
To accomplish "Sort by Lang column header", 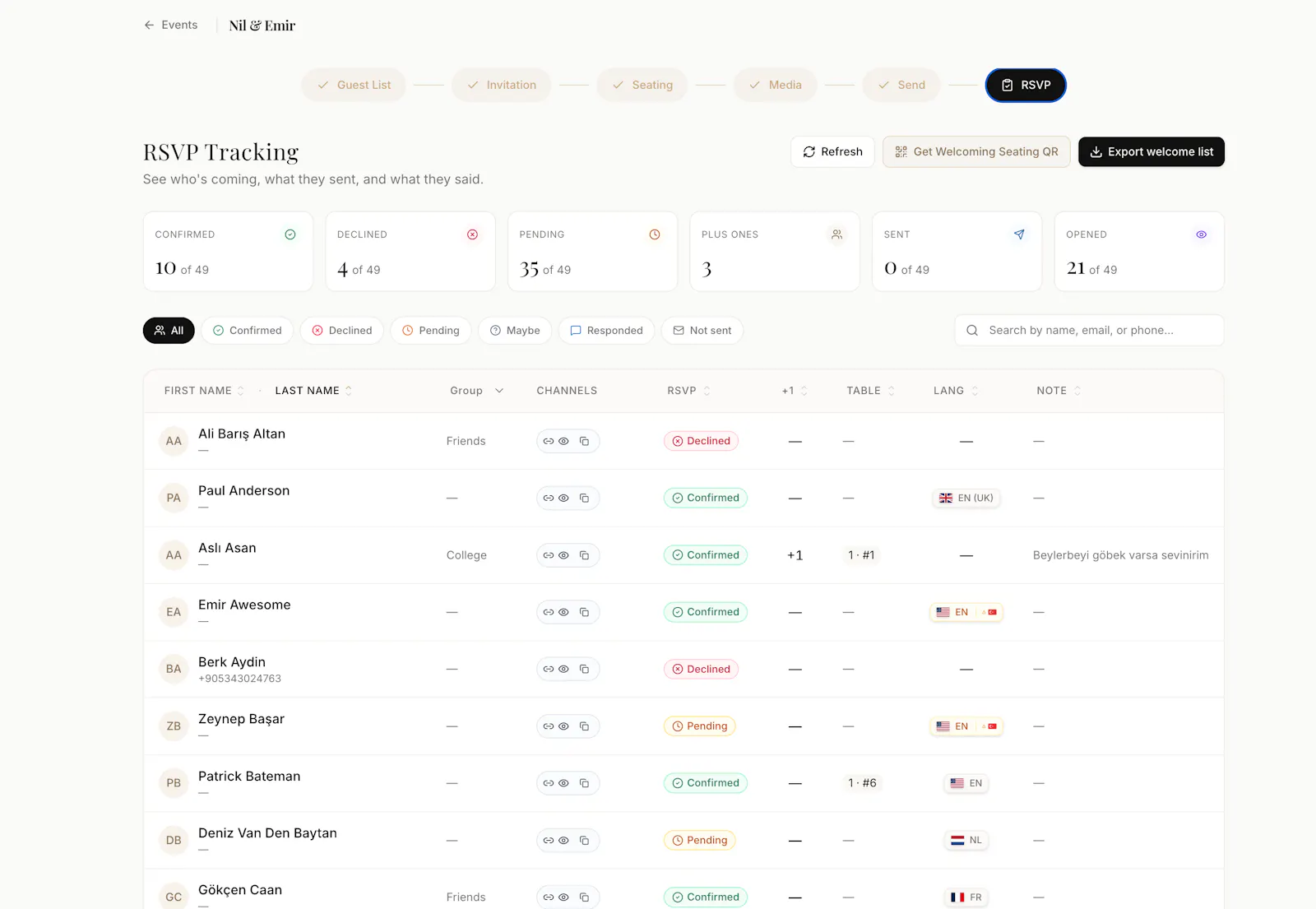I will tap(956, 391).
